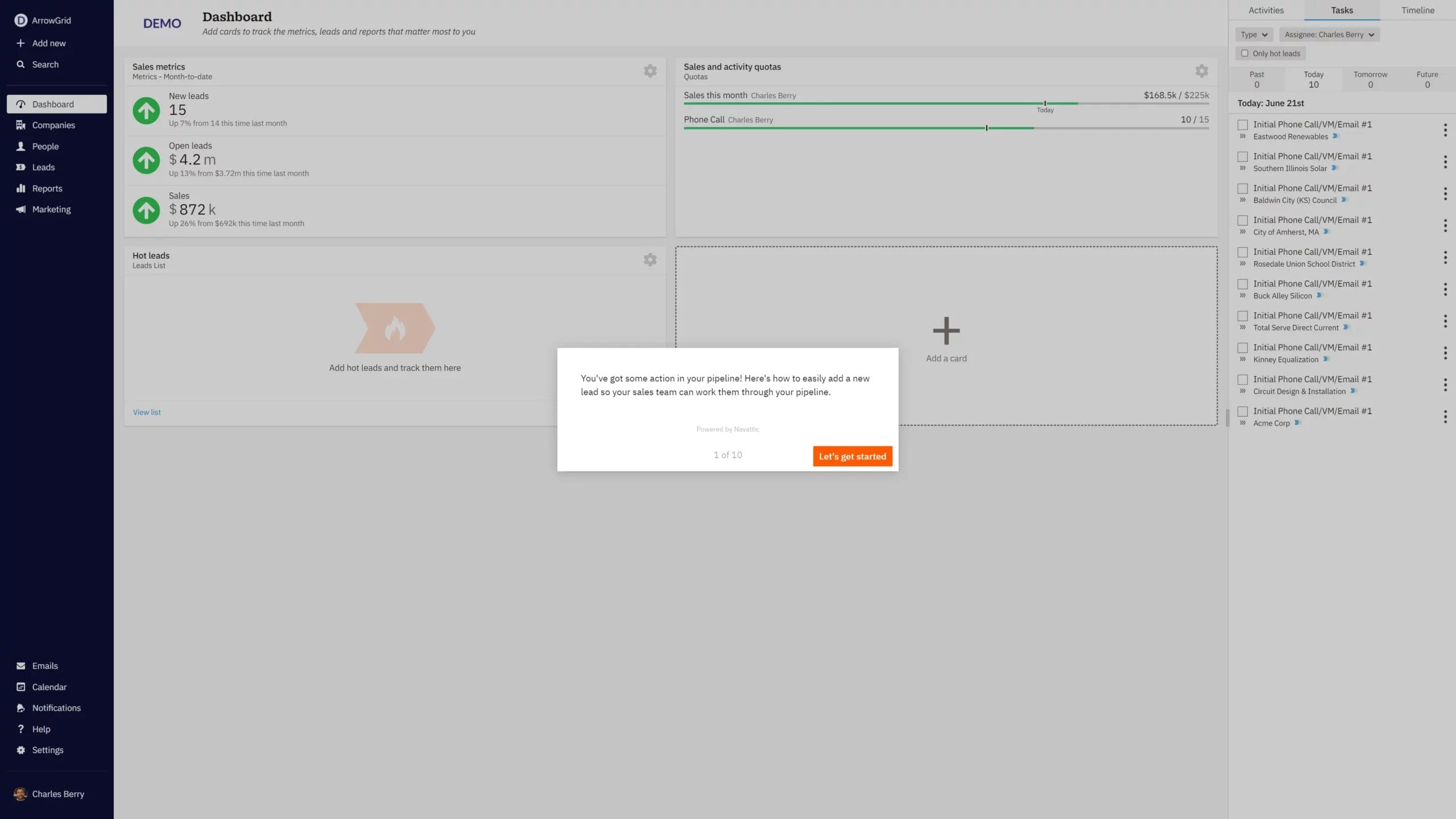Switch to the Timeline tab
This screenshot has height=819, width=1456.
[1417, 10]
